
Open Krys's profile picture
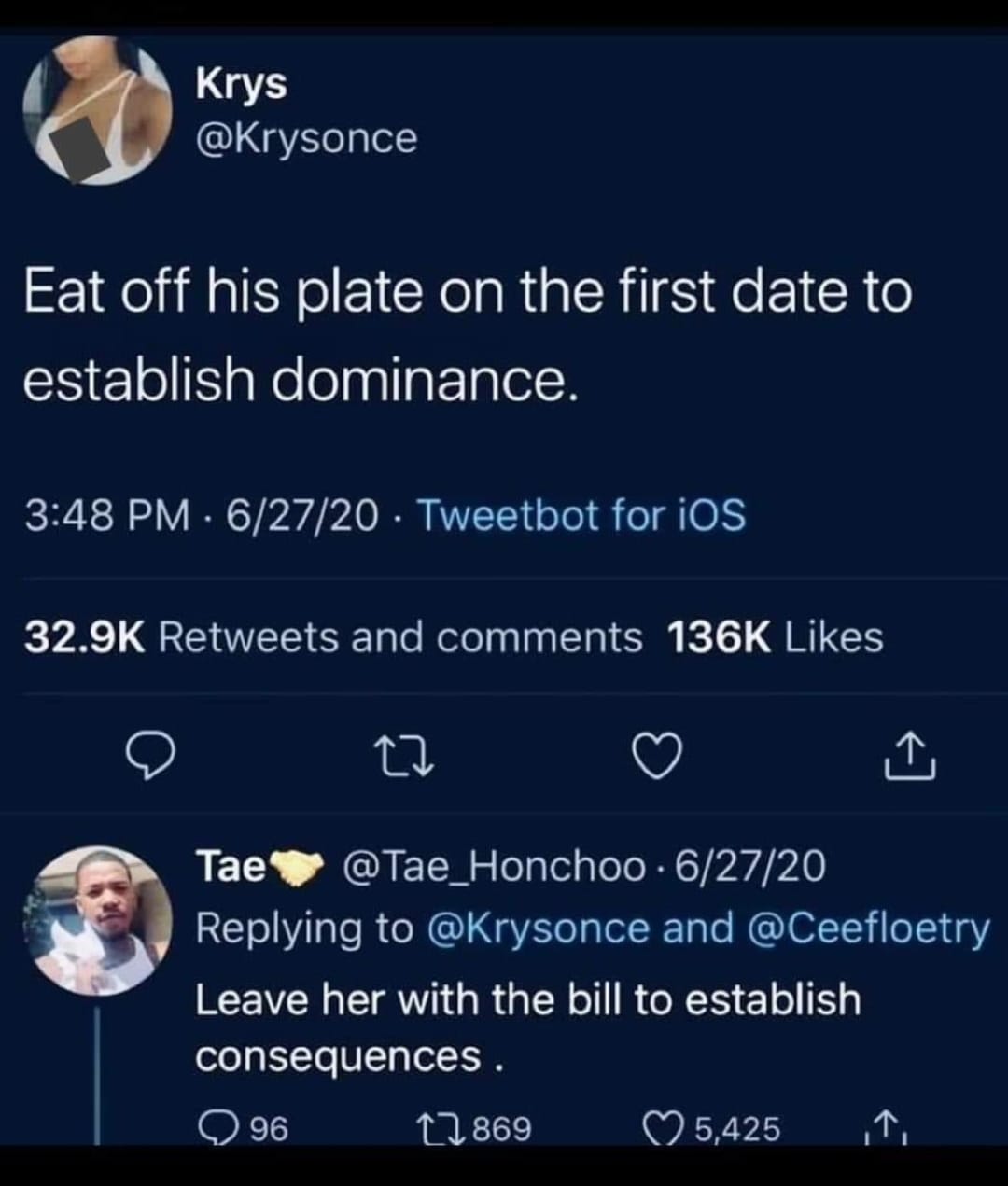click(97, 110)
